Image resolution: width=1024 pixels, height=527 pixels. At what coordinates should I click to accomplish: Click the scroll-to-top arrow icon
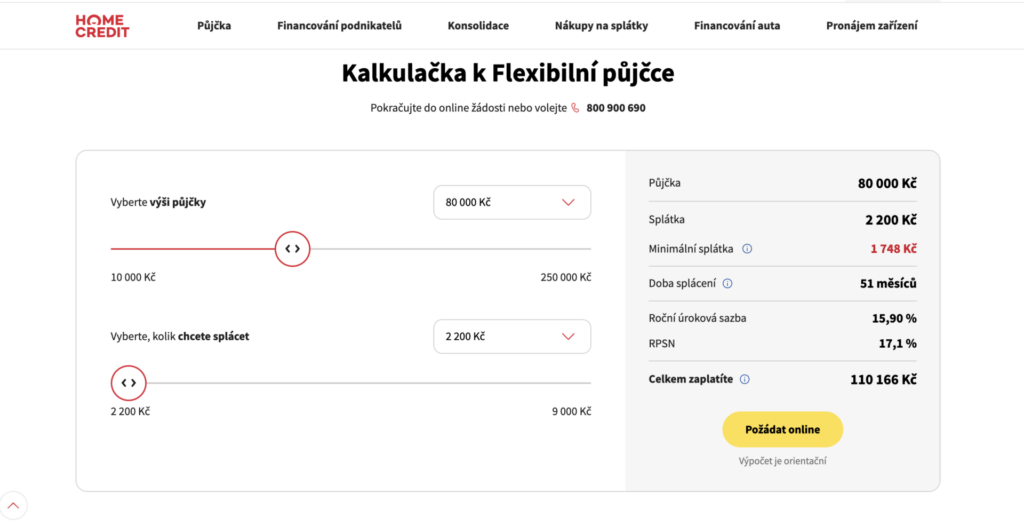(x=14, y=505)
